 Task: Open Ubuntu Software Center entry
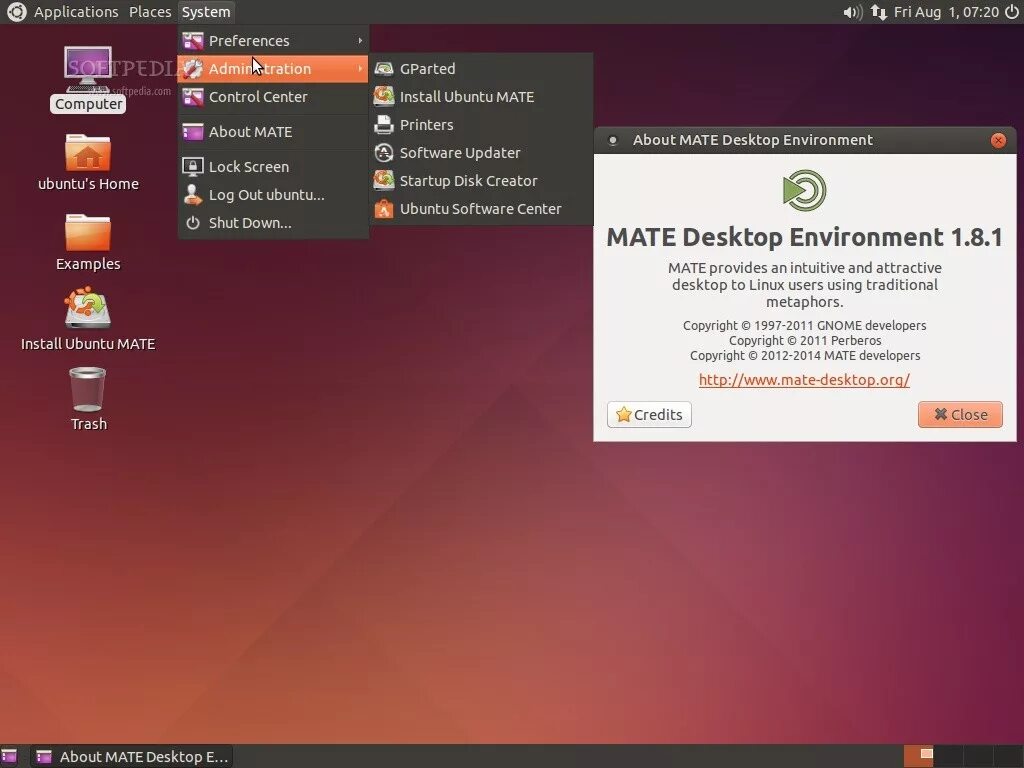481,209
